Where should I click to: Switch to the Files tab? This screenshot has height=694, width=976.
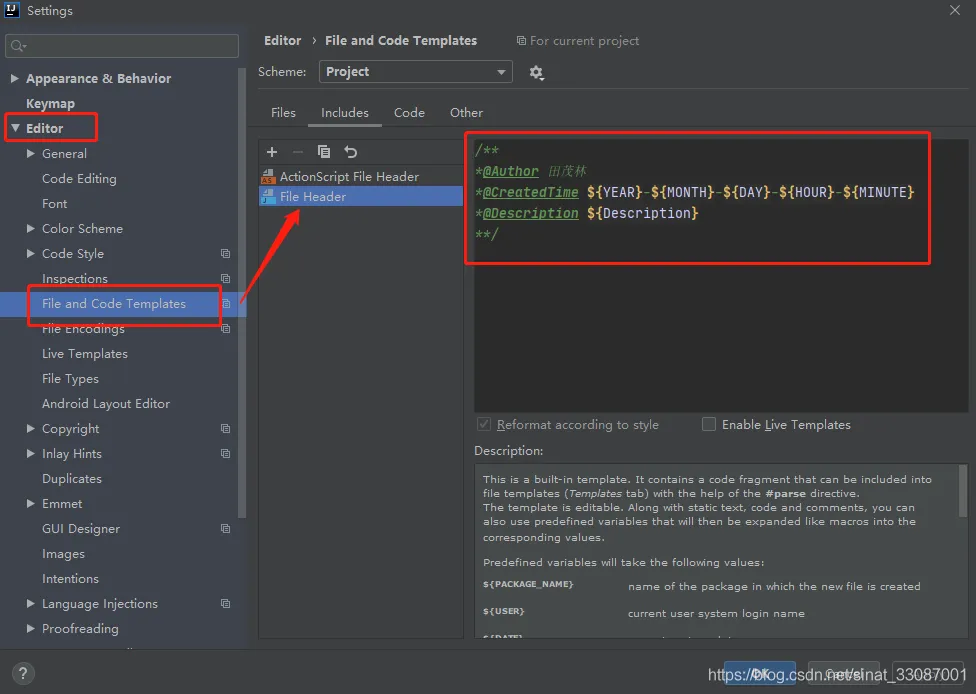click(x=283, y=113)
